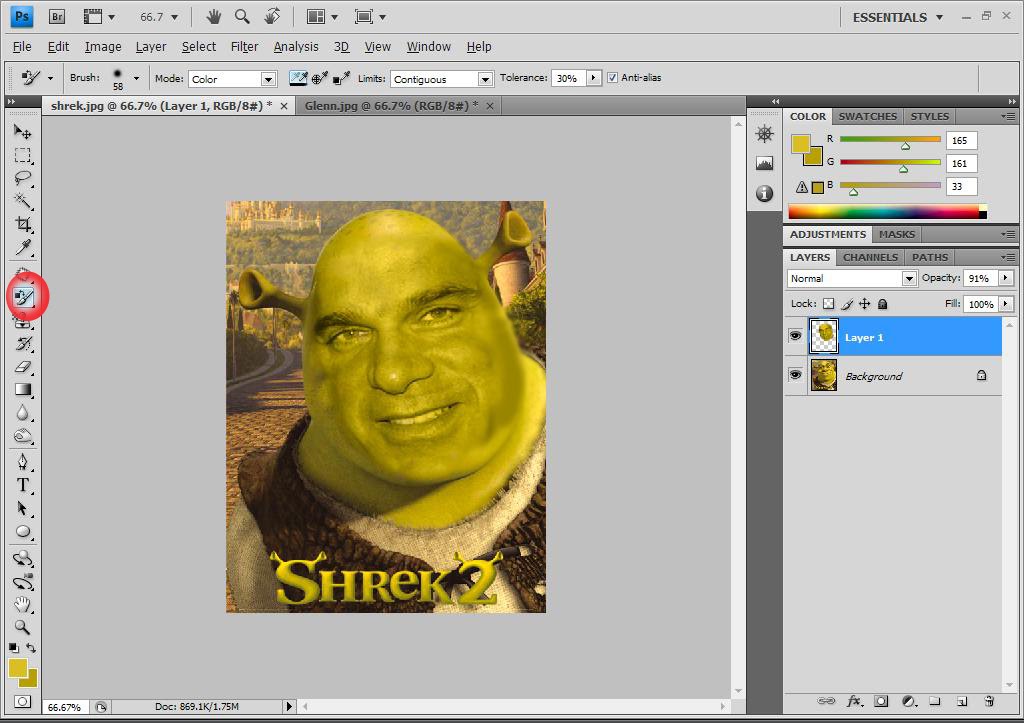Open the Tolerance slider arrow
1024x723 pixels.
pyautogui.click(x=594, y=78)
